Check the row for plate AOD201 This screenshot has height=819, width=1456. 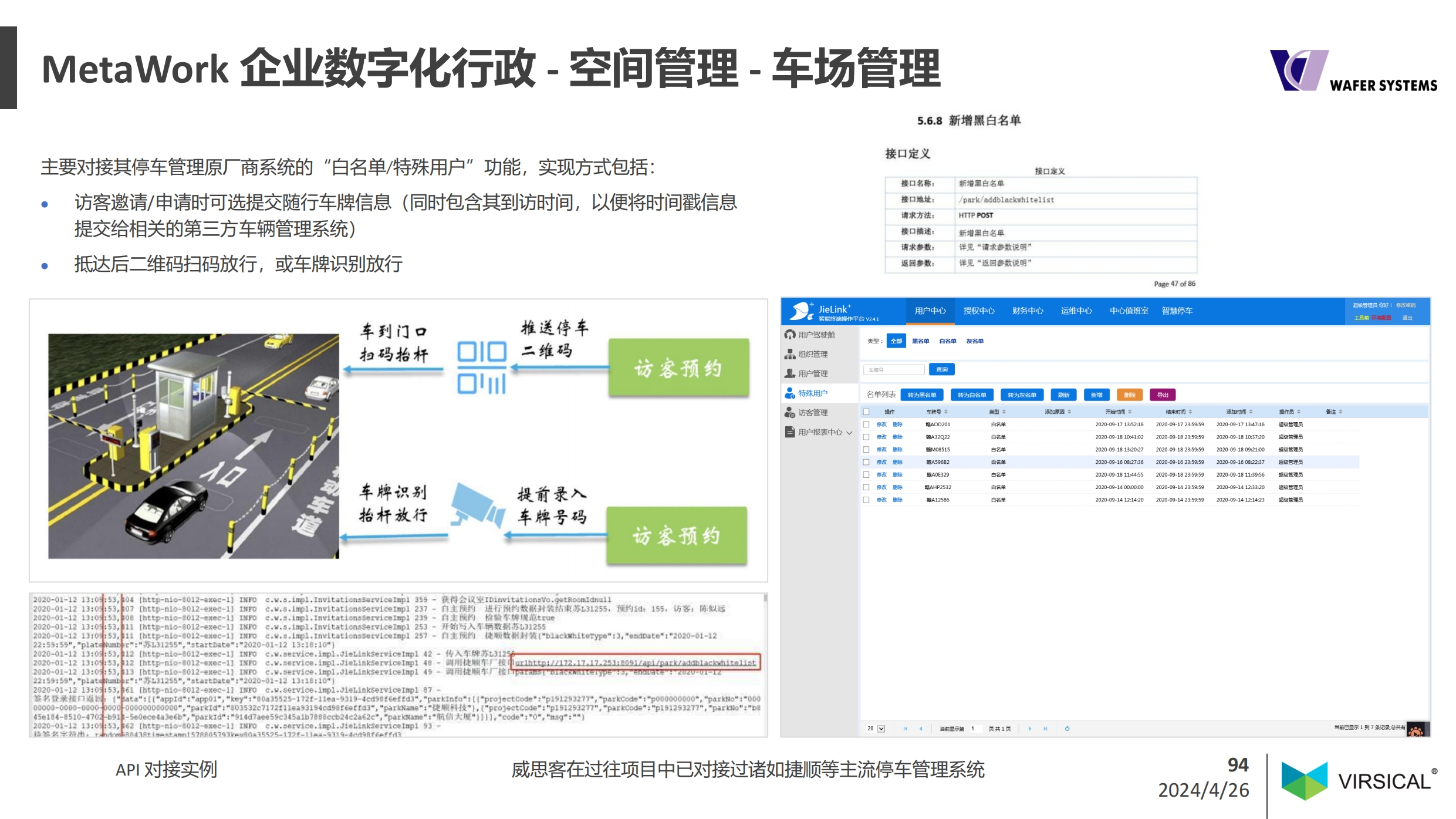point(866,424)
